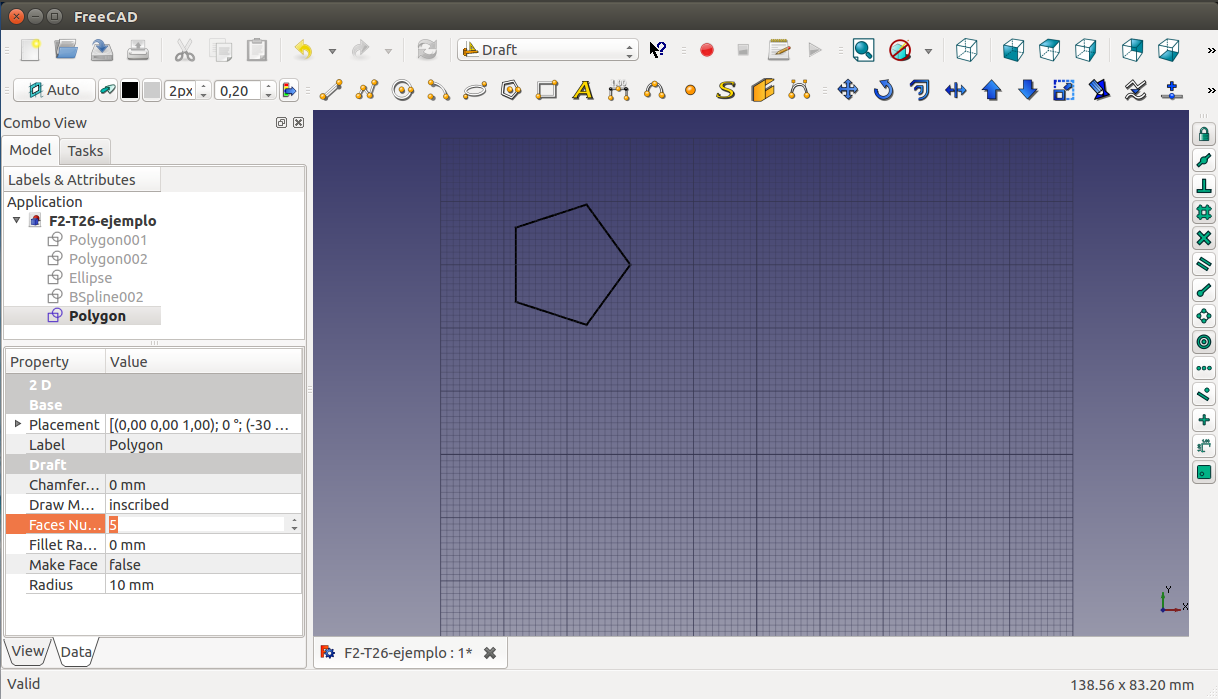Select Ellipse in the model tree
Image resolution: width=1218 pixels, height=699 pixels.
pyautogui.click(x=90, y=278)
